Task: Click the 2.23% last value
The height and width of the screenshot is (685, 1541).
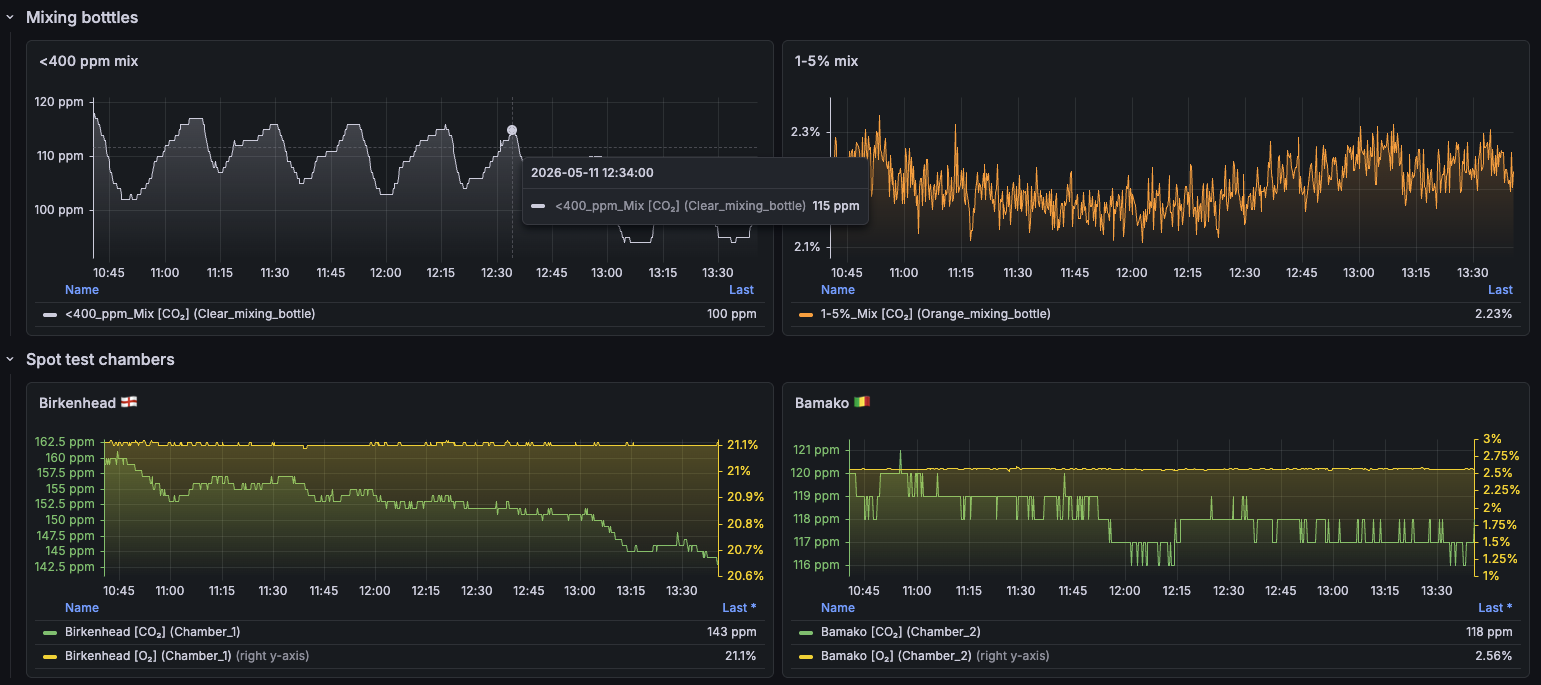Action: [x=1494, y=314]
